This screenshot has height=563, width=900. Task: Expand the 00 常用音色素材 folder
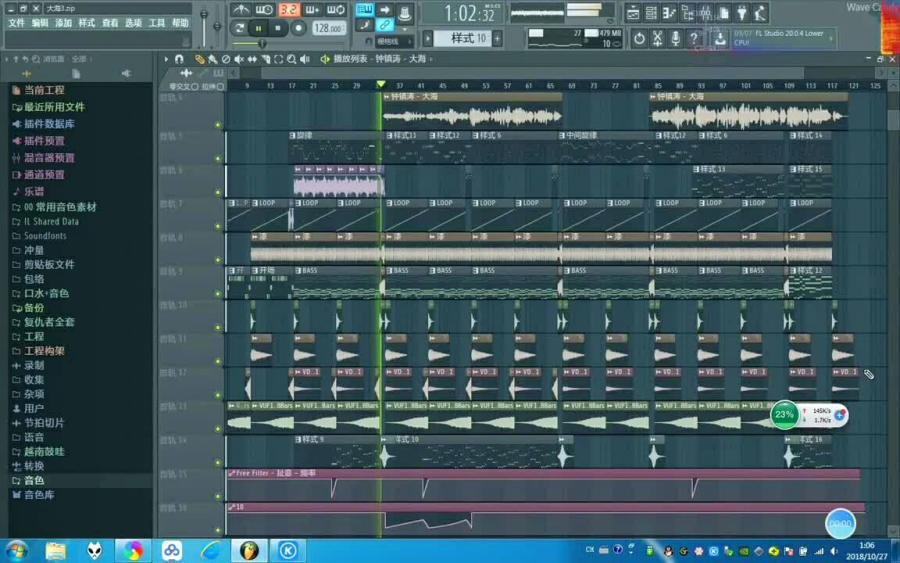click(60, 207)
